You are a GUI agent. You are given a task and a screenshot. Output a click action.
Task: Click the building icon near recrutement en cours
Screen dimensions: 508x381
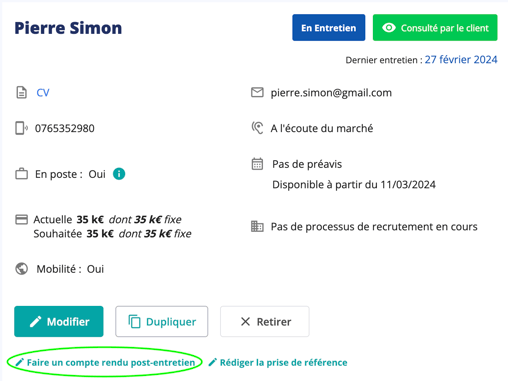257,226
